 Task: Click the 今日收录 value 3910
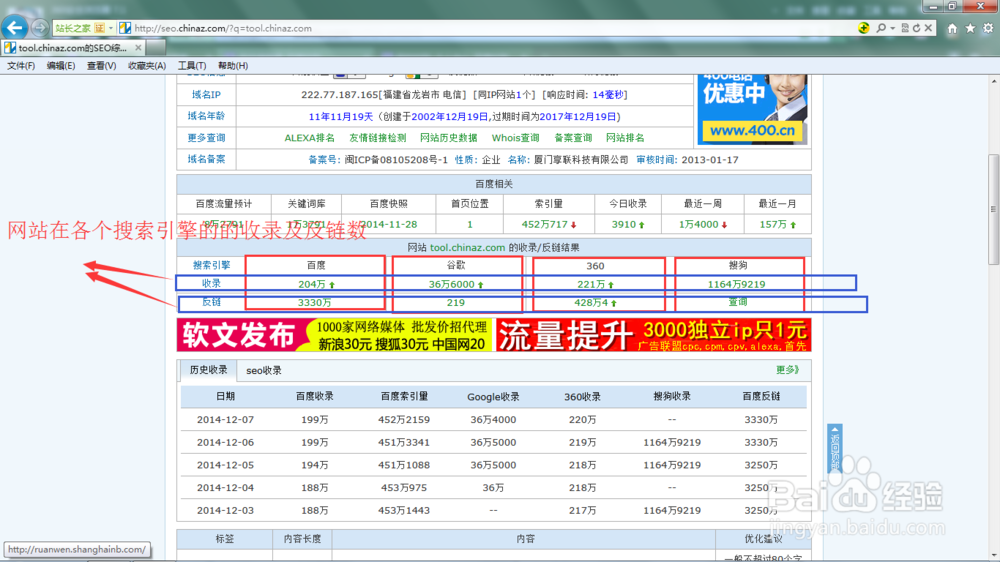pyautogui.click(x=624, y=225)
